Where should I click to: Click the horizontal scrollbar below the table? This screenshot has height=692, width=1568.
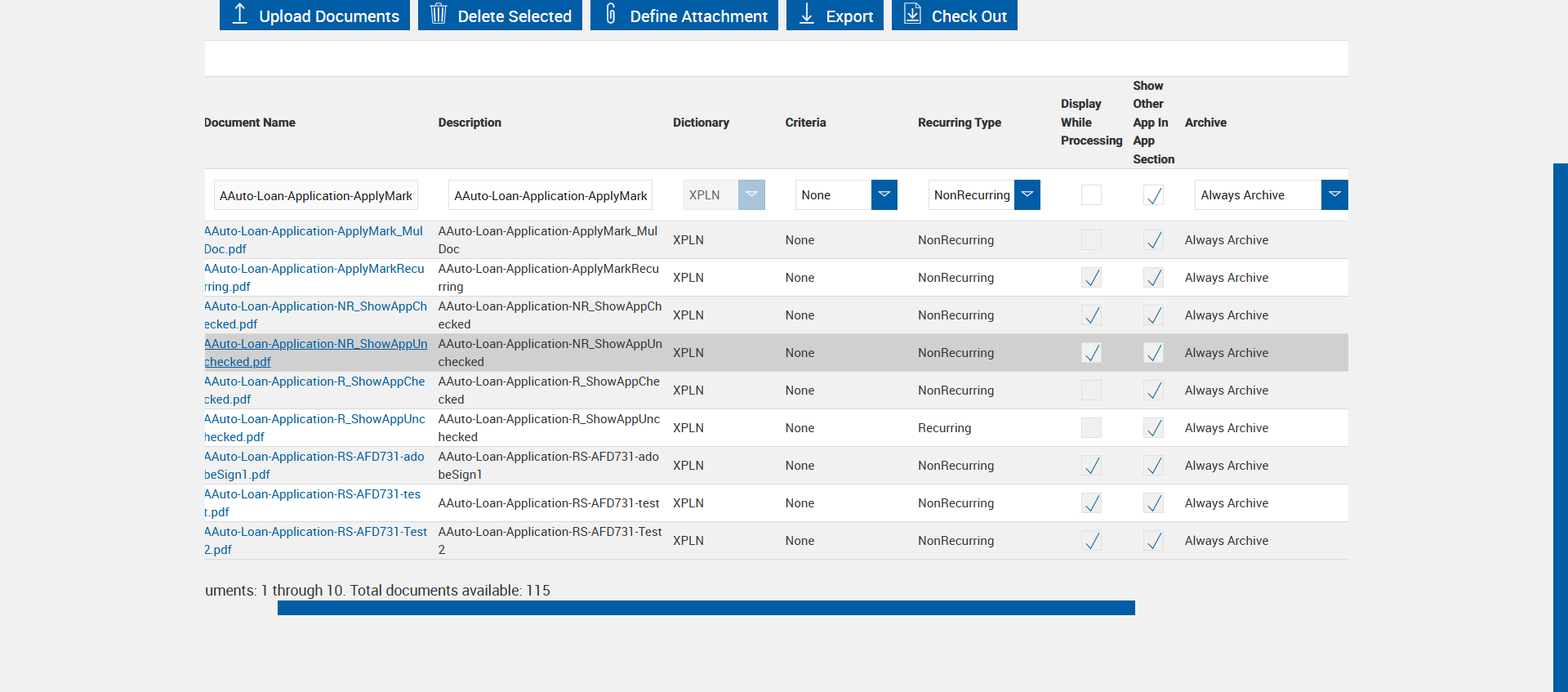tap(706, 608)
